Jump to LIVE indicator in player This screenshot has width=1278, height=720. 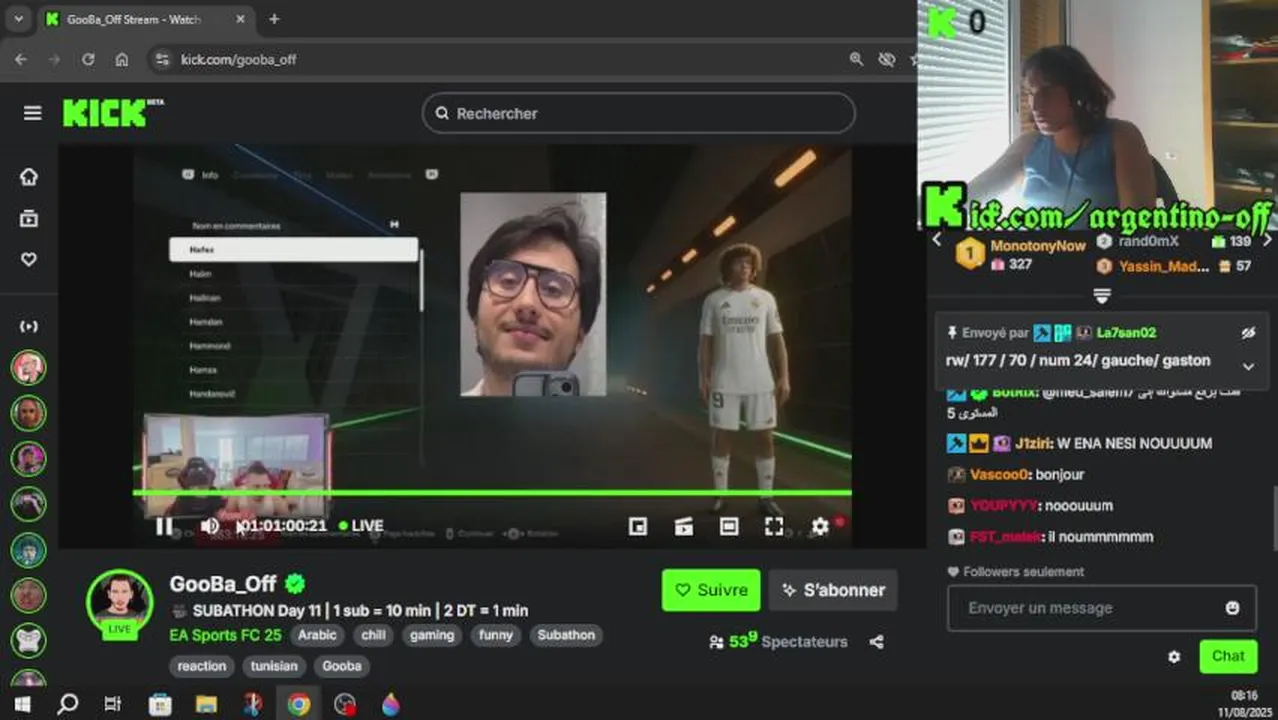[x=361, y=526]
